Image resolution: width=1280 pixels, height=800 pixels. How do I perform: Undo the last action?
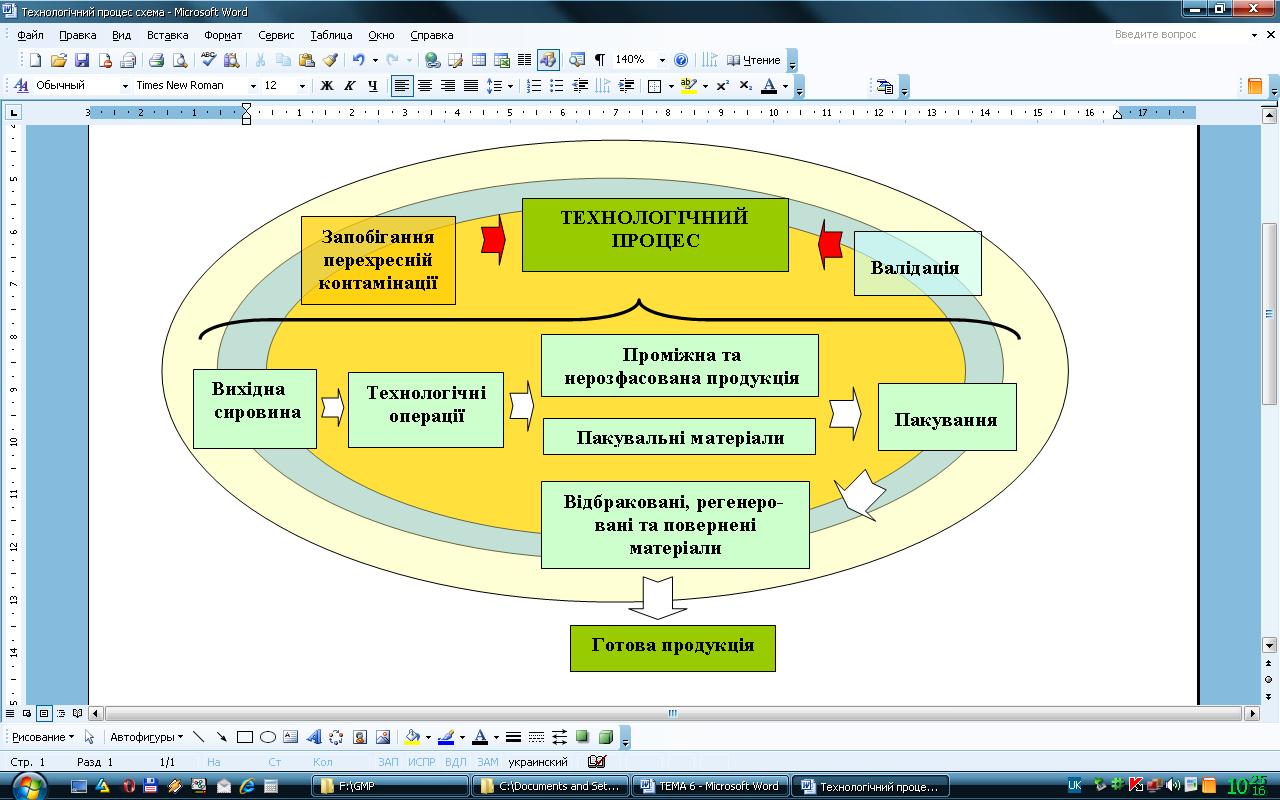pyautogui.click(x=358, y=60)
